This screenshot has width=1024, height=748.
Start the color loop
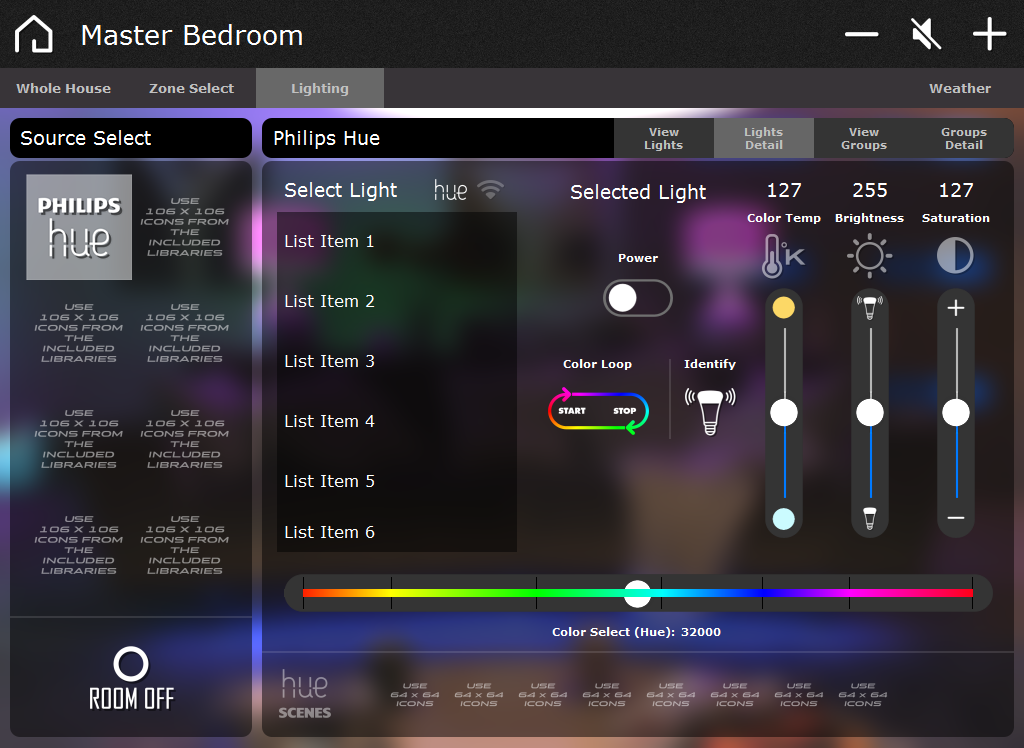572,411
